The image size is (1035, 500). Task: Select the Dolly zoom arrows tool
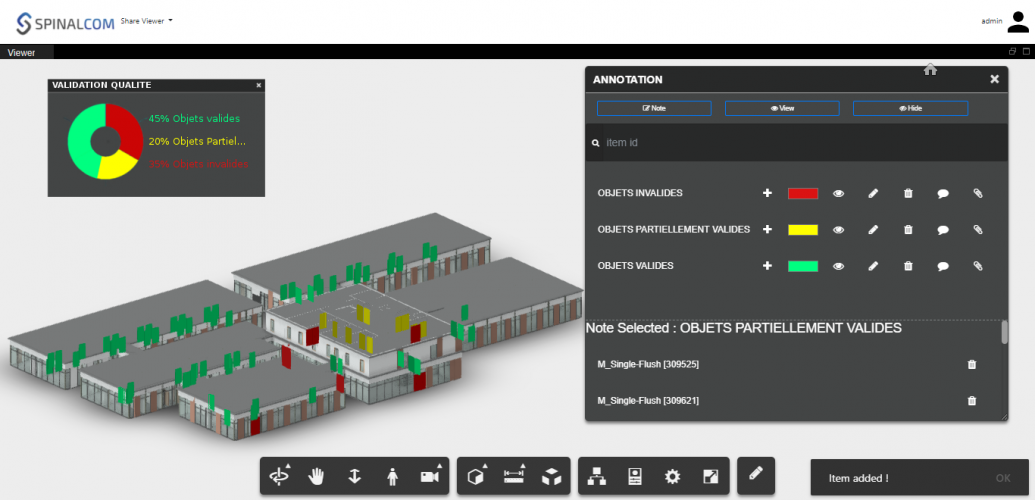coord(354,476)
